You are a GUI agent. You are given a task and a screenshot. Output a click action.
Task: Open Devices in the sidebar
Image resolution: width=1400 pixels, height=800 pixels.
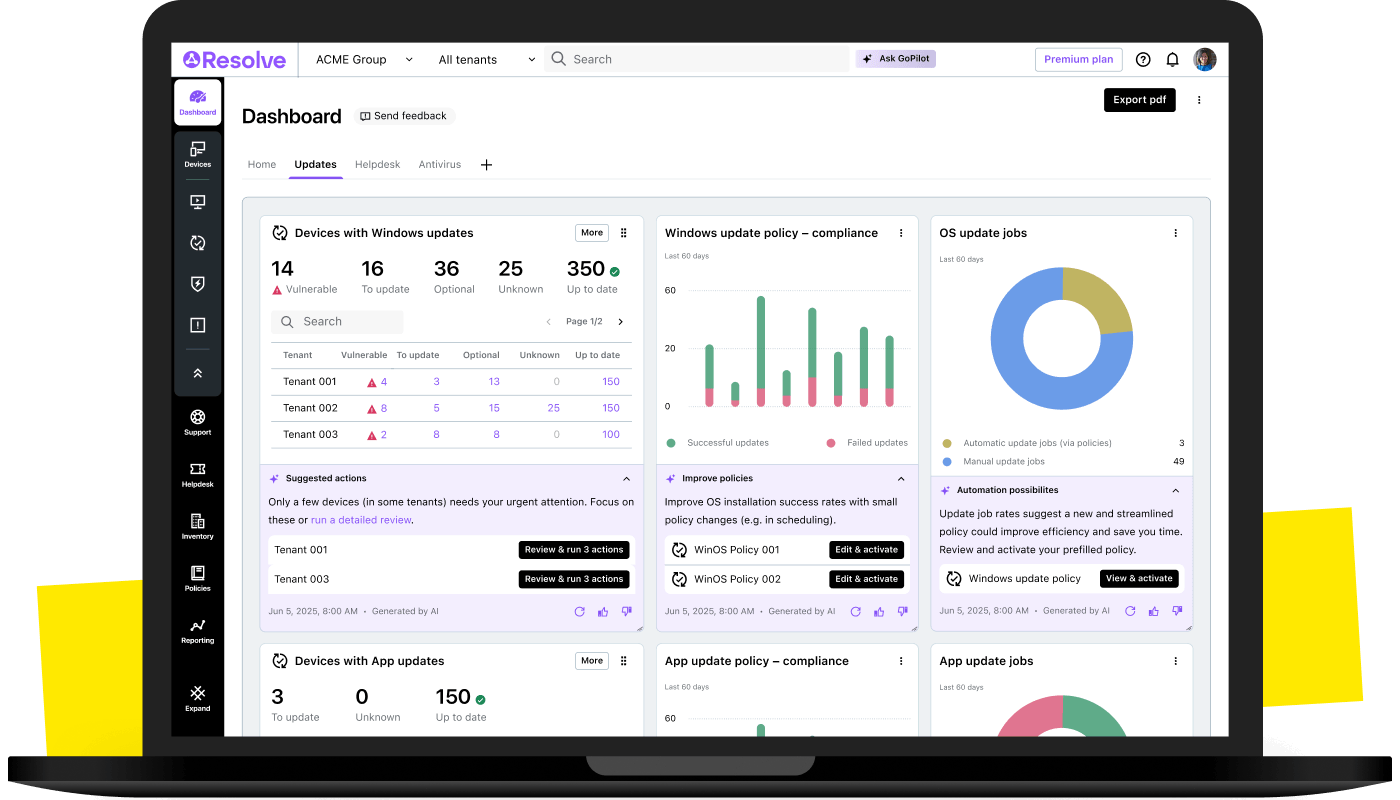197,154
